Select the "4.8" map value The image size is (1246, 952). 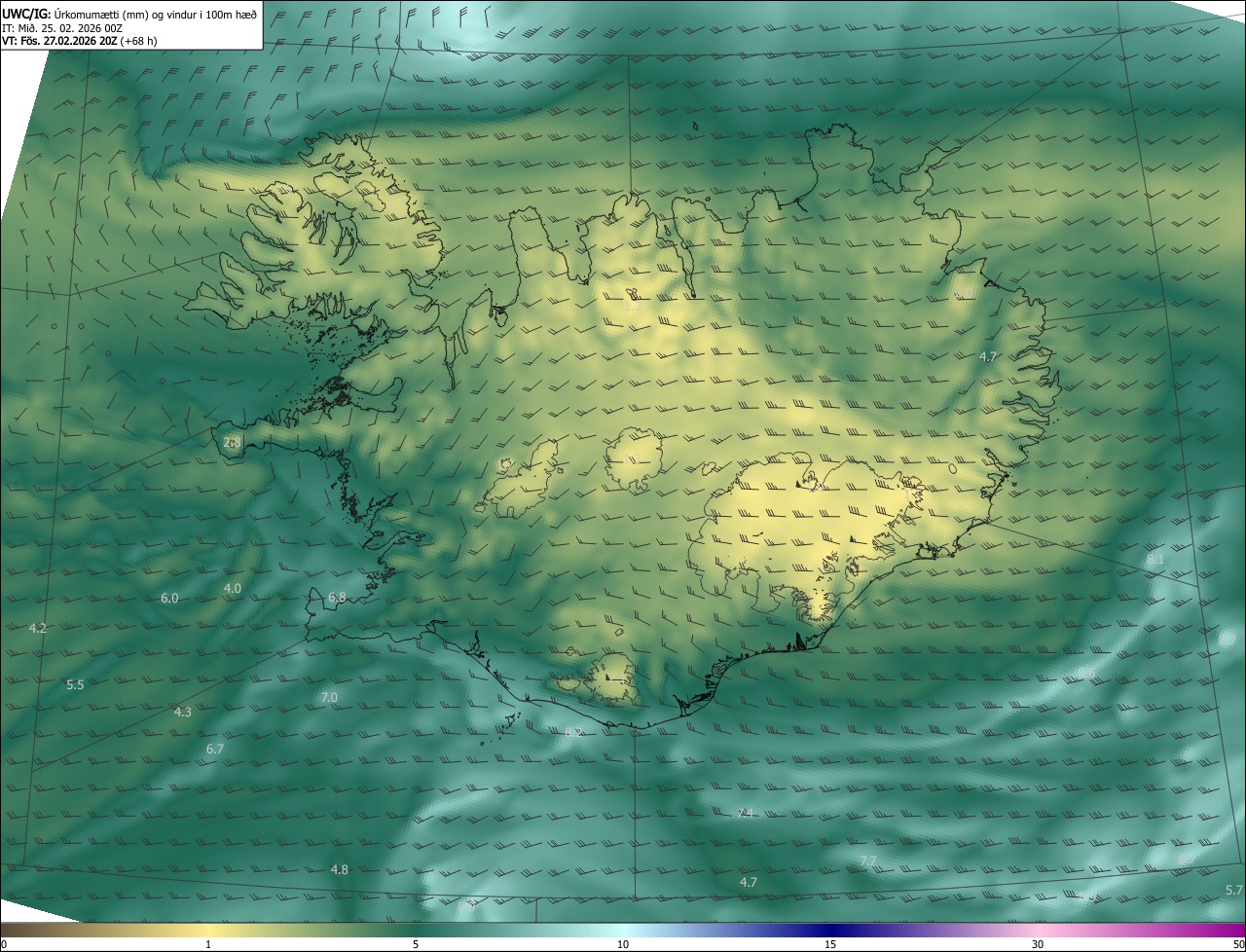(x=339, y=869)
